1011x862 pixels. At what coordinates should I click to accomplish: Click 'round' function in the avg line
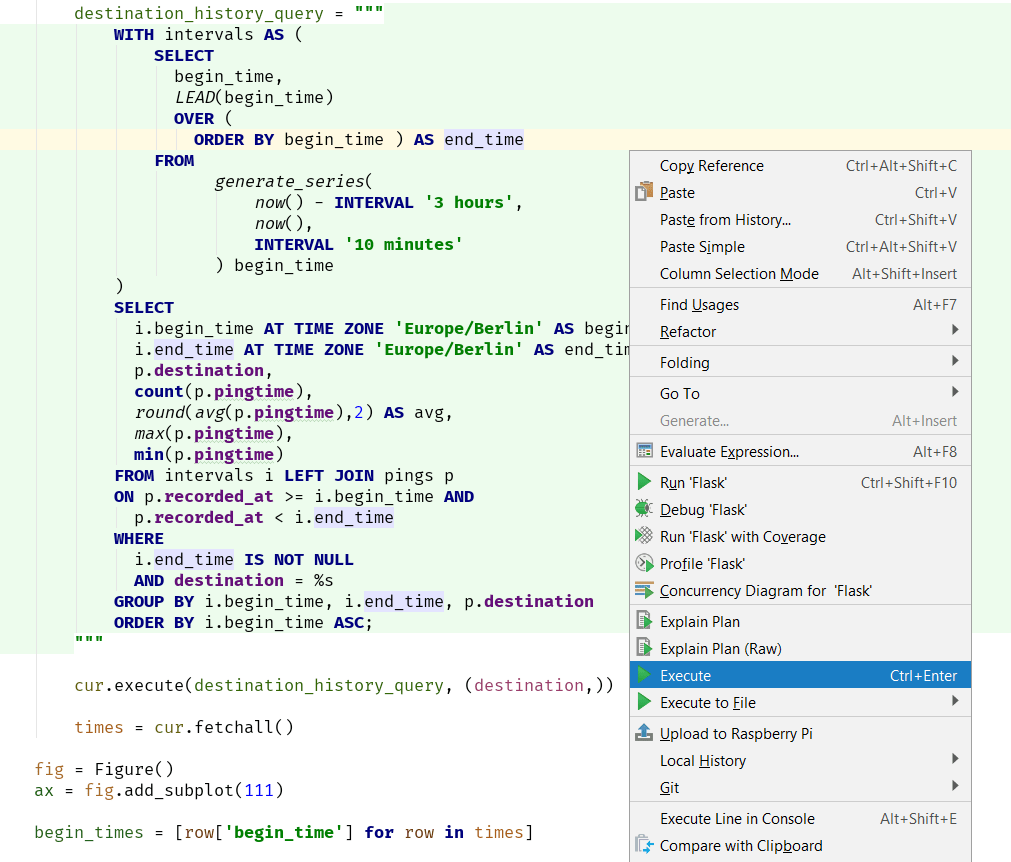click(159, 413)
